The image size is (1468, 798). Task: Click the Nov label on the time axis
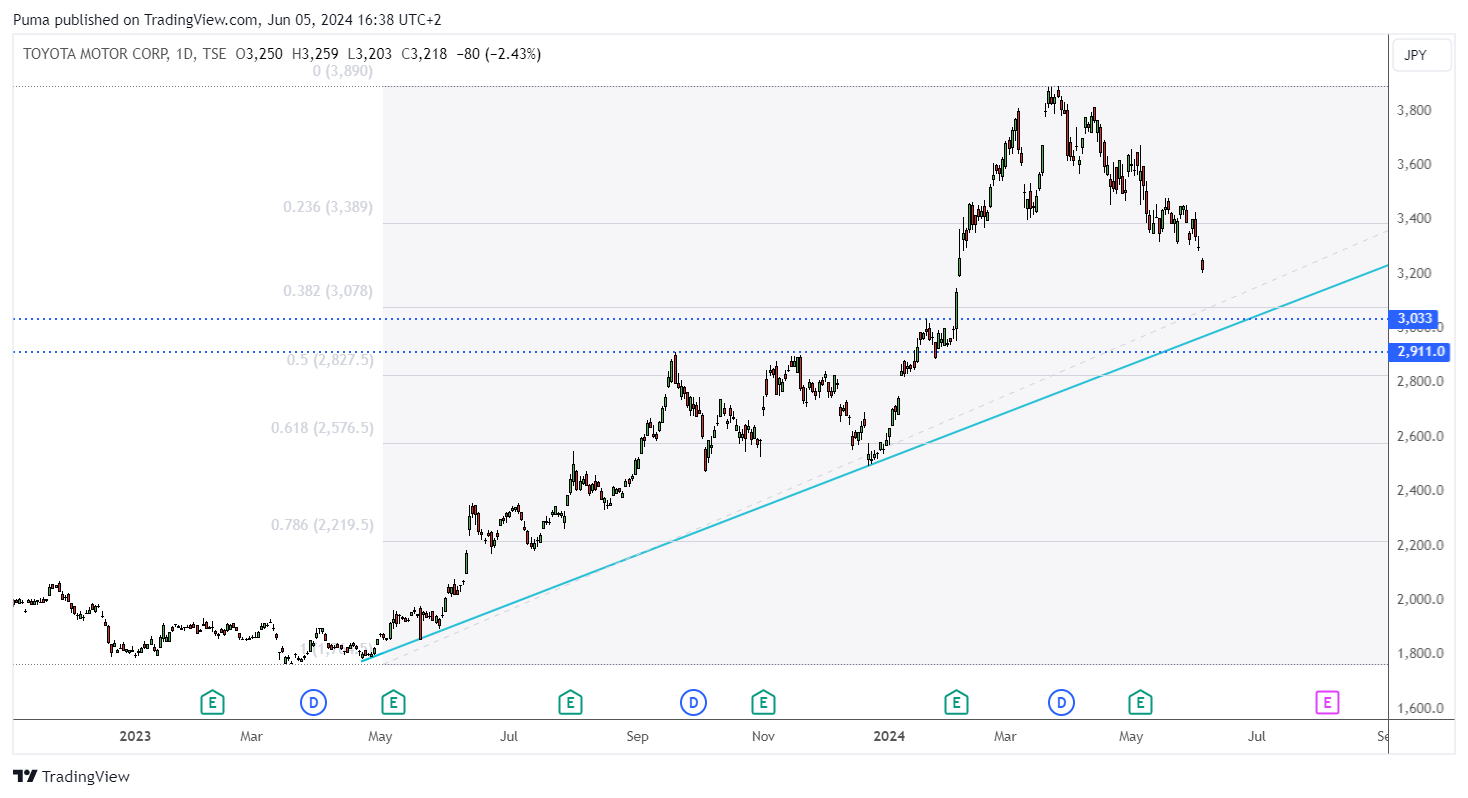click(764, 737)
